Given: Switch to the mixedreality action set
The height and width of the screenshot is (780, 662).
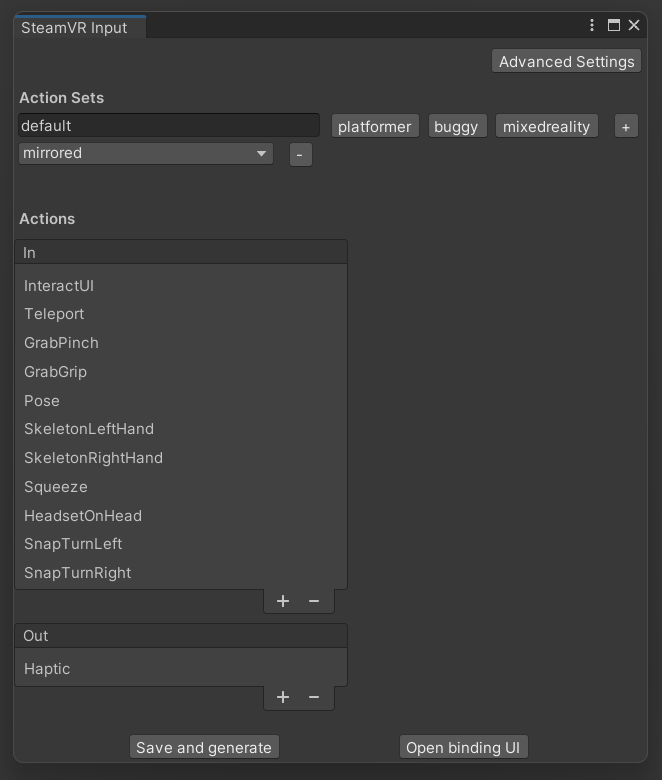Looking at the screenshot, I should (x=547, y=126).
